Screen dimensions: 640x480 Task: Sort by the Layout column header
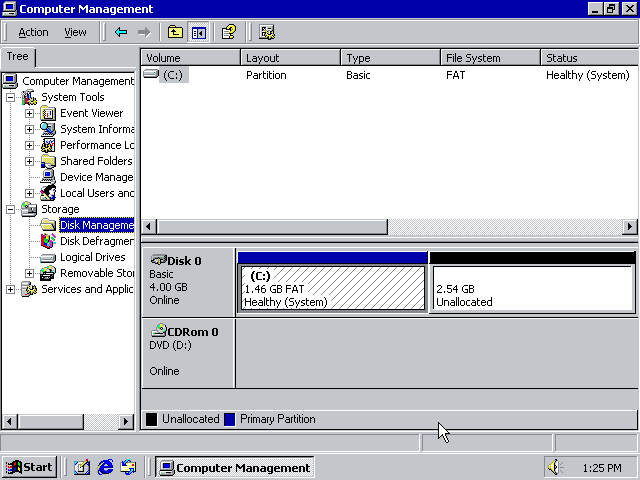291,58
